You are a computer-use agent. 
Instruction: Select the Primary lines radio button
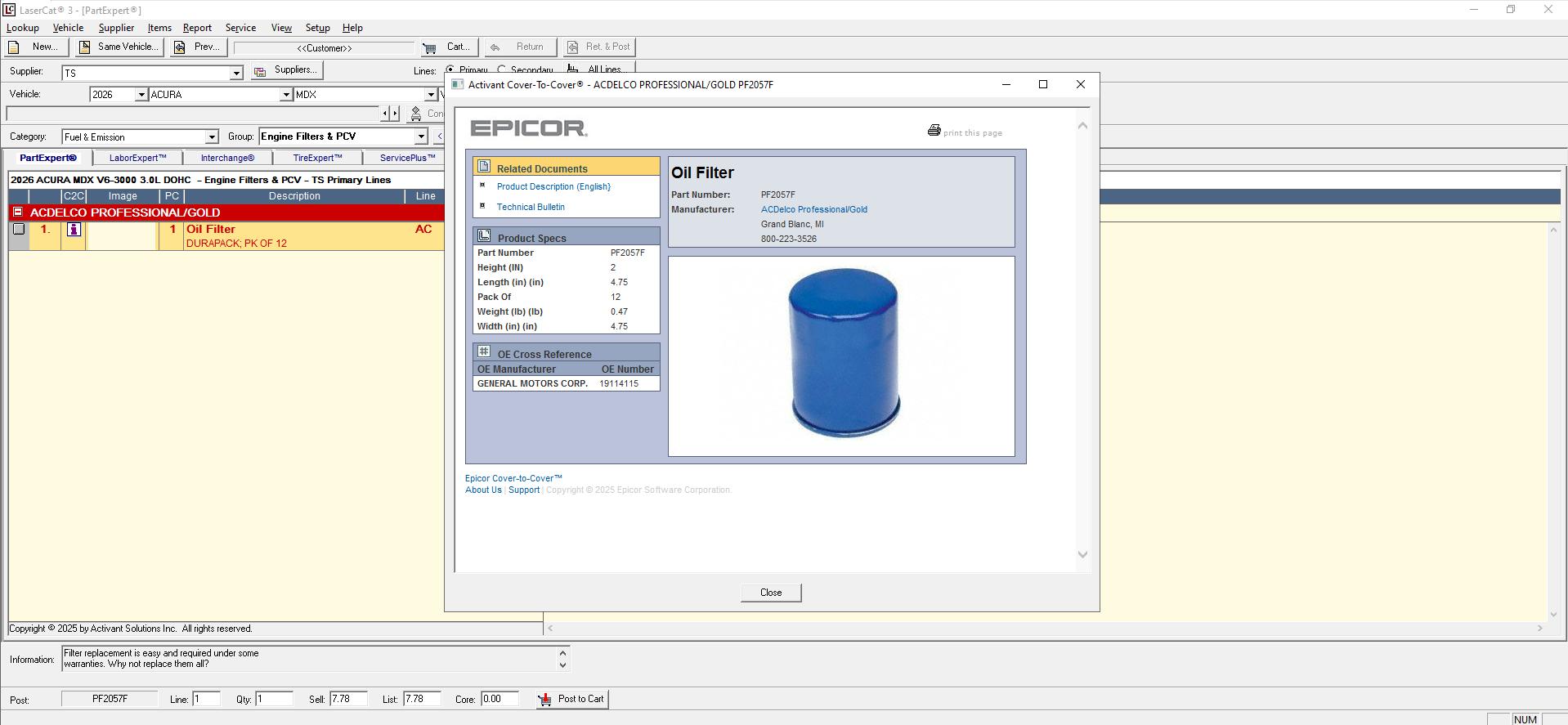[x=450, y=70]
